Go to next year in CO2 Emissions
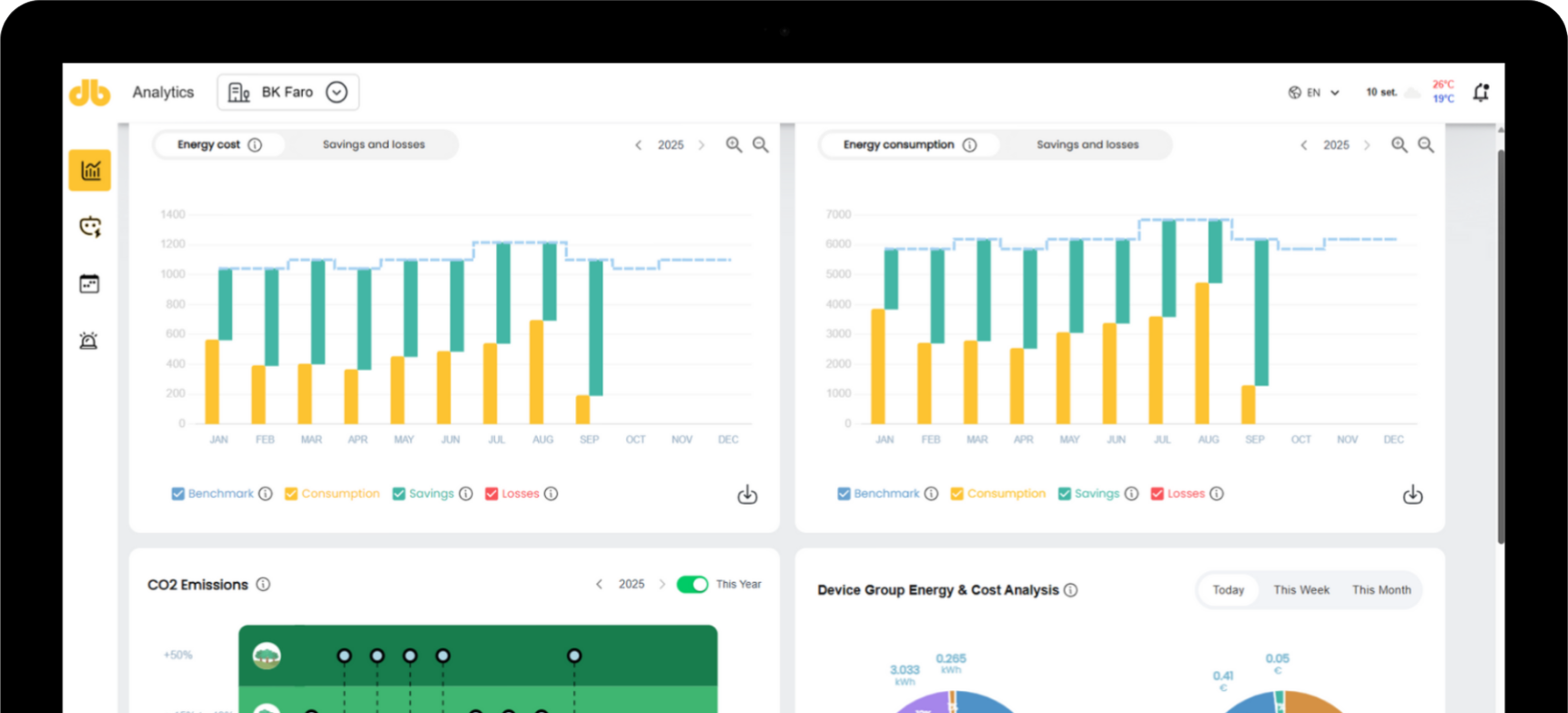1568x713 pixels. point(662,585)
